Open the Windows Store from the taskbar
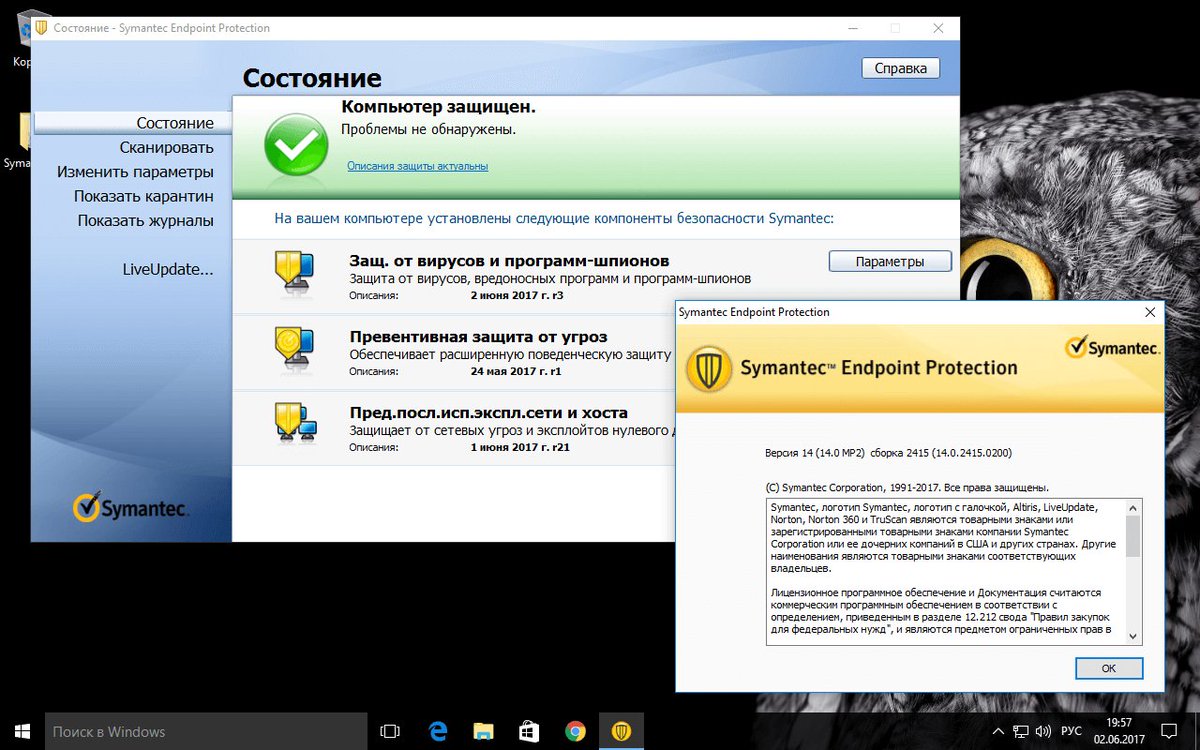 tap(529, 731)
